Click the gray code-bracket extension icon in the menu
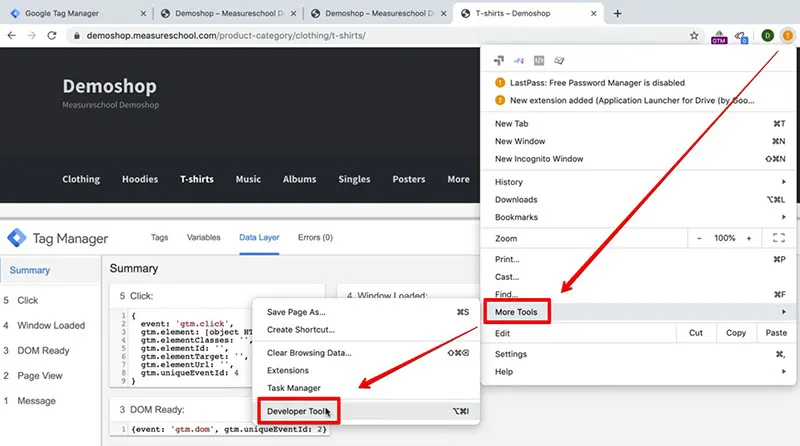800x446 pixels. tap(539, 60)
